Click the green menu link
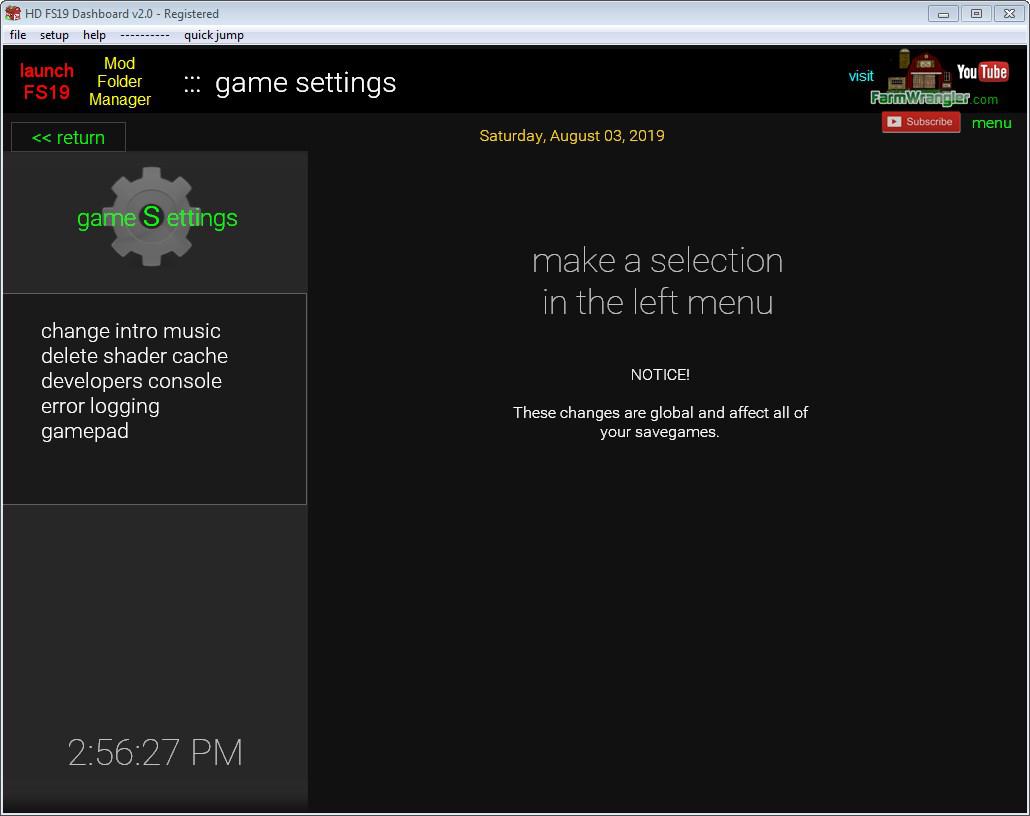The height and width of the screenshot is (816, 1030). point(991,123)
